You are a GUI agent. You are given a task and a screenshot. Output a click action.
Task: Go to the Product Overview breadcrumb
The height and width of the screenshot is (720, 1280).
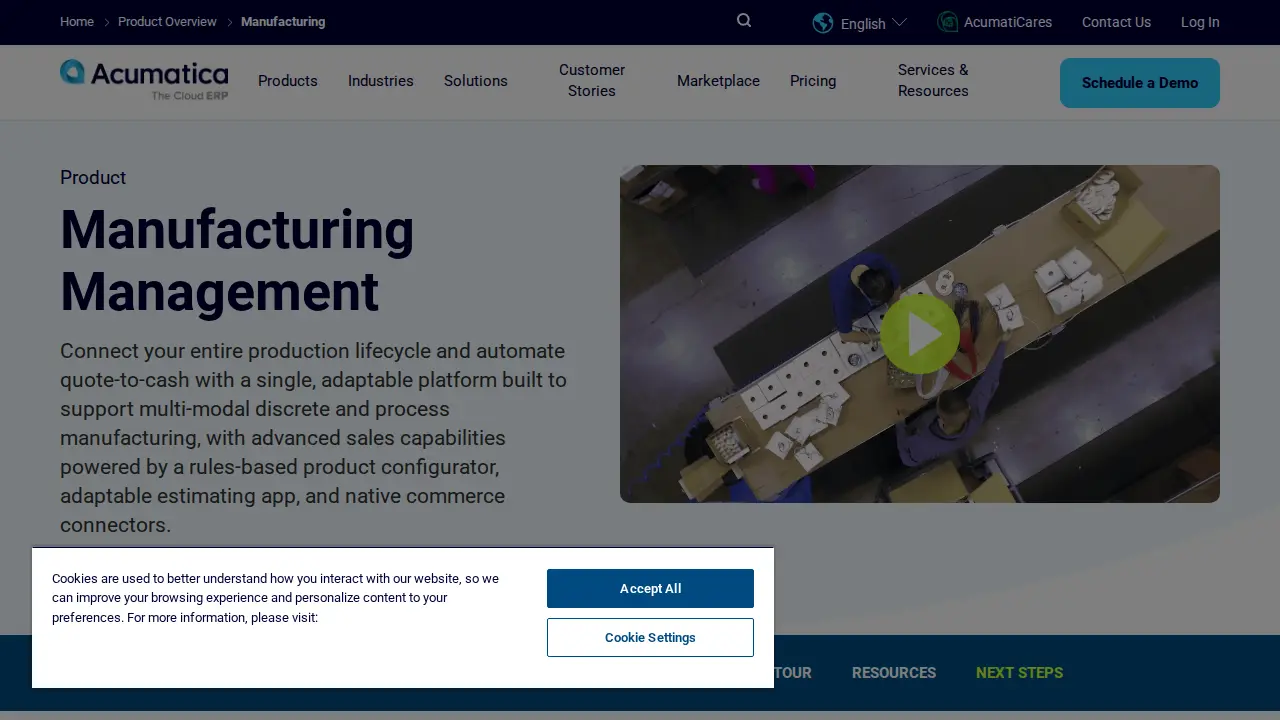167,22
